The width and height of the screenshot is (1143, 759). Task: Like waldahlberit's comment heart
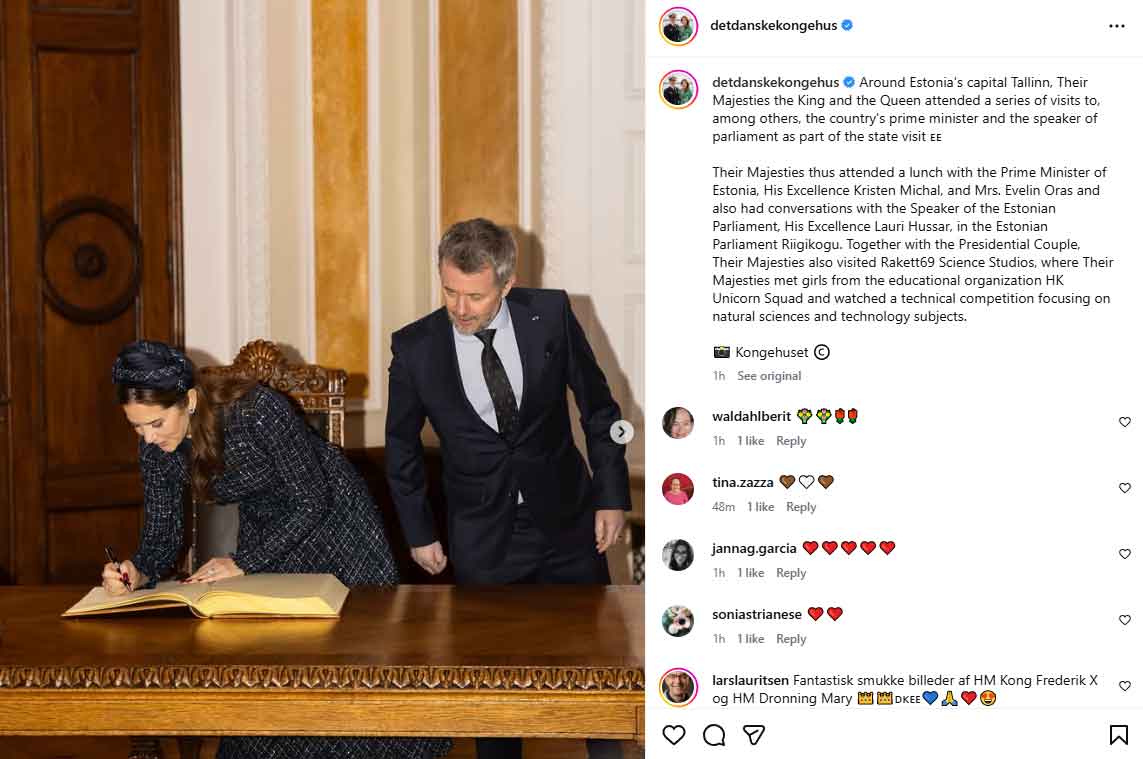1125,422
